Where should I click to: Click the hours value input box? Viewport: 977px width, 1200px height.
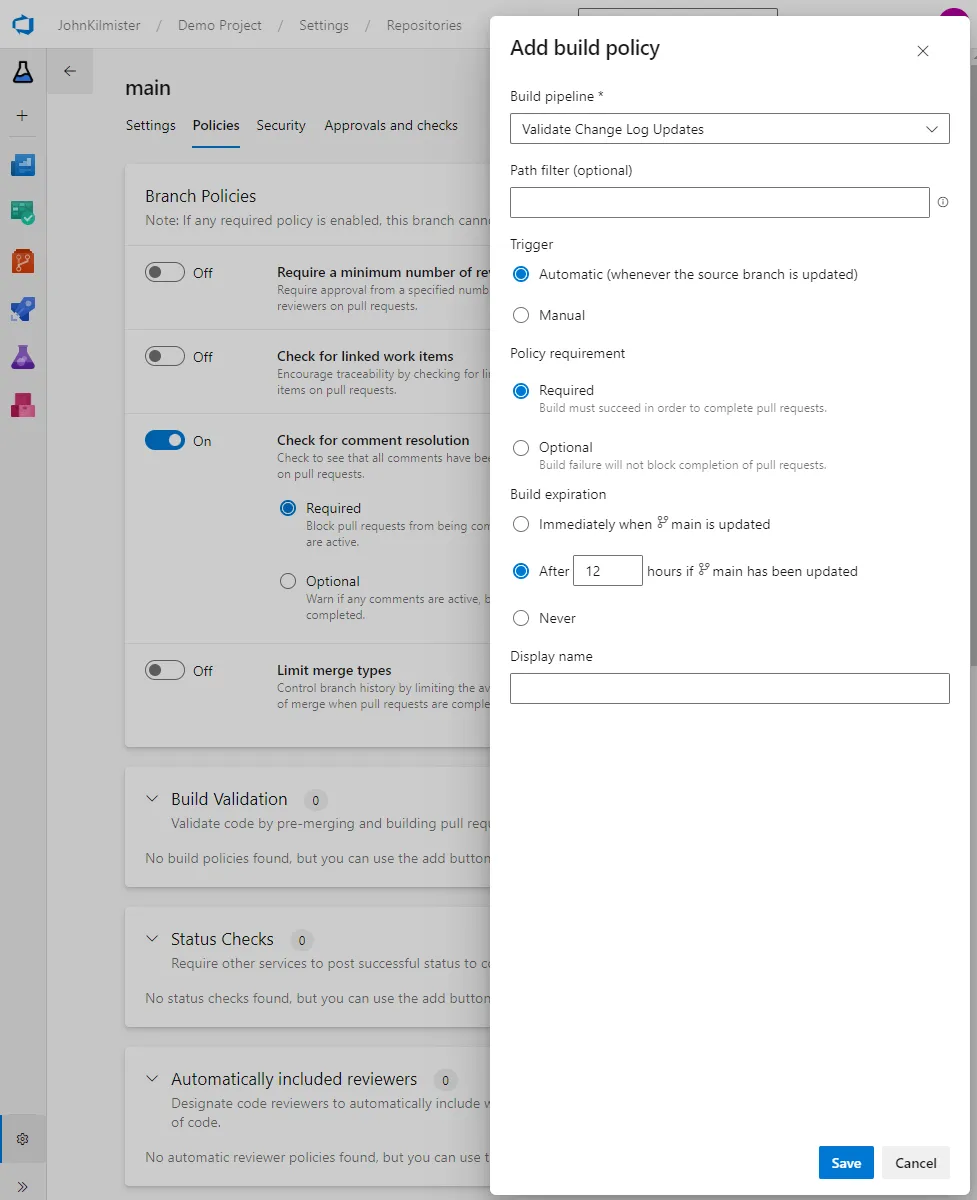click(608, 571)
